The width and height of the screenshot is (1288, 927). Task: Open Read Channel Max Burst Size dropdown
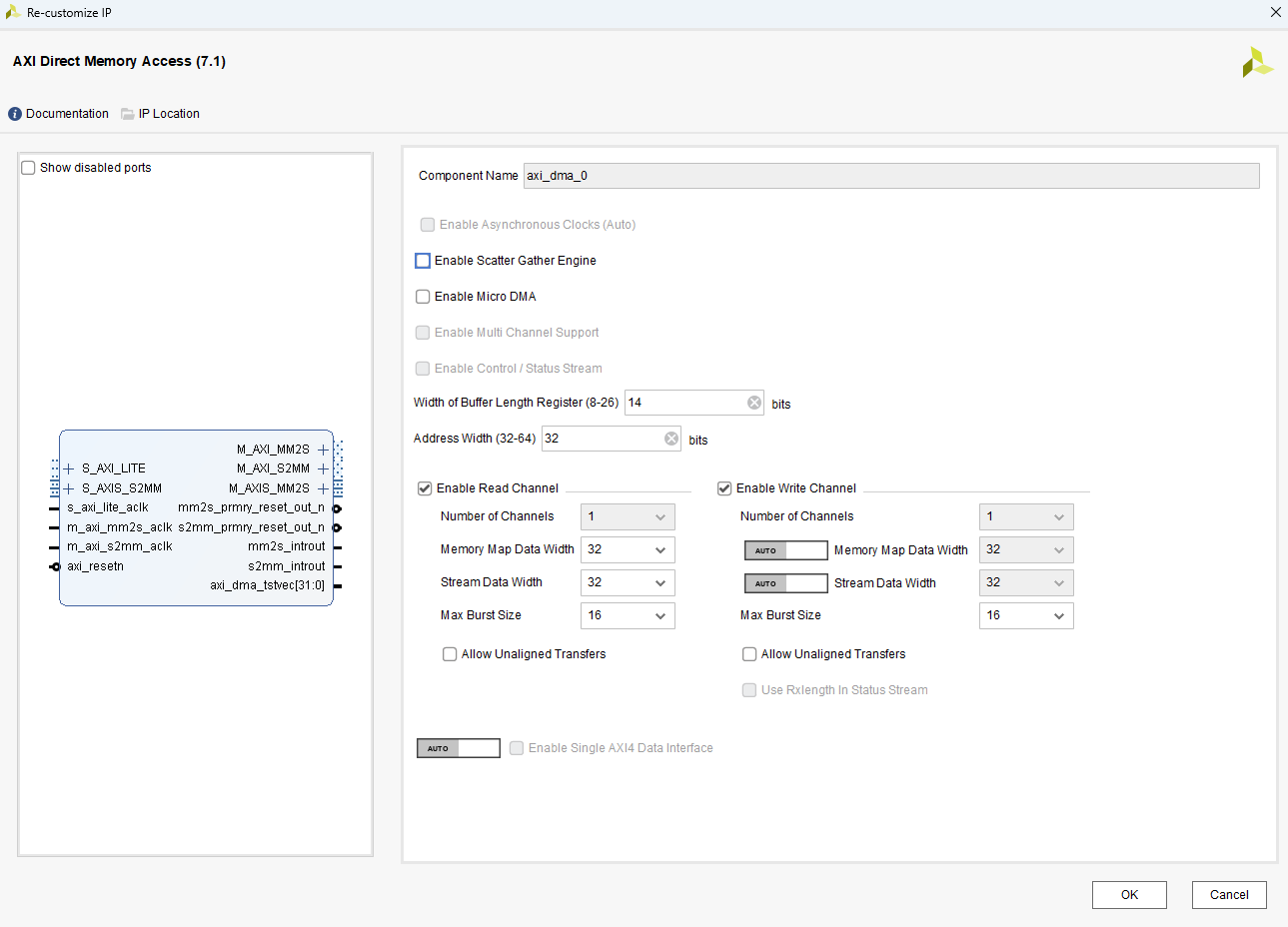pyautogui.click(x=628, y=615)
